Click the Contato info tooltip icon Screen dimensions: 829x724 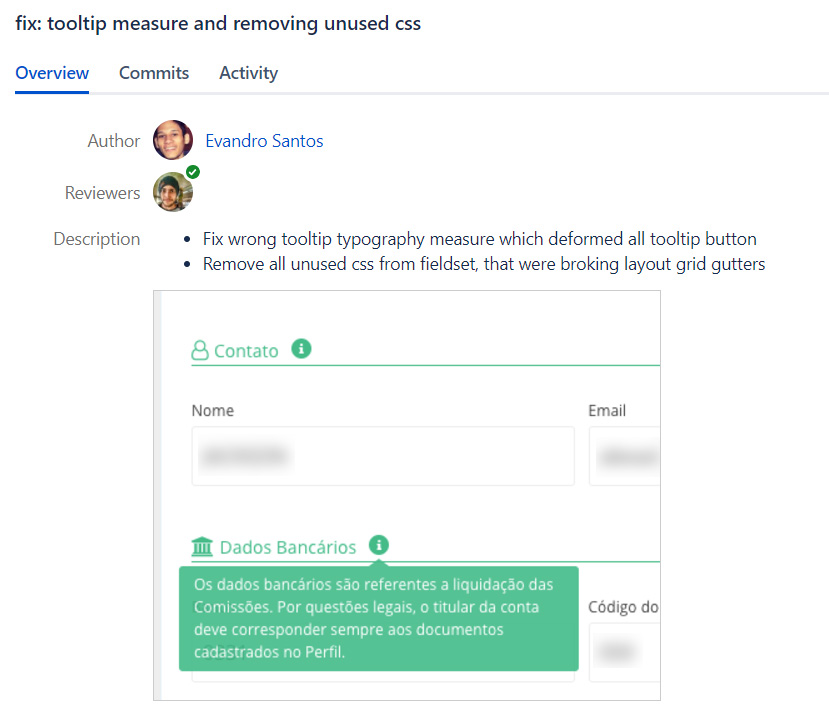click(x=301, y=349)
